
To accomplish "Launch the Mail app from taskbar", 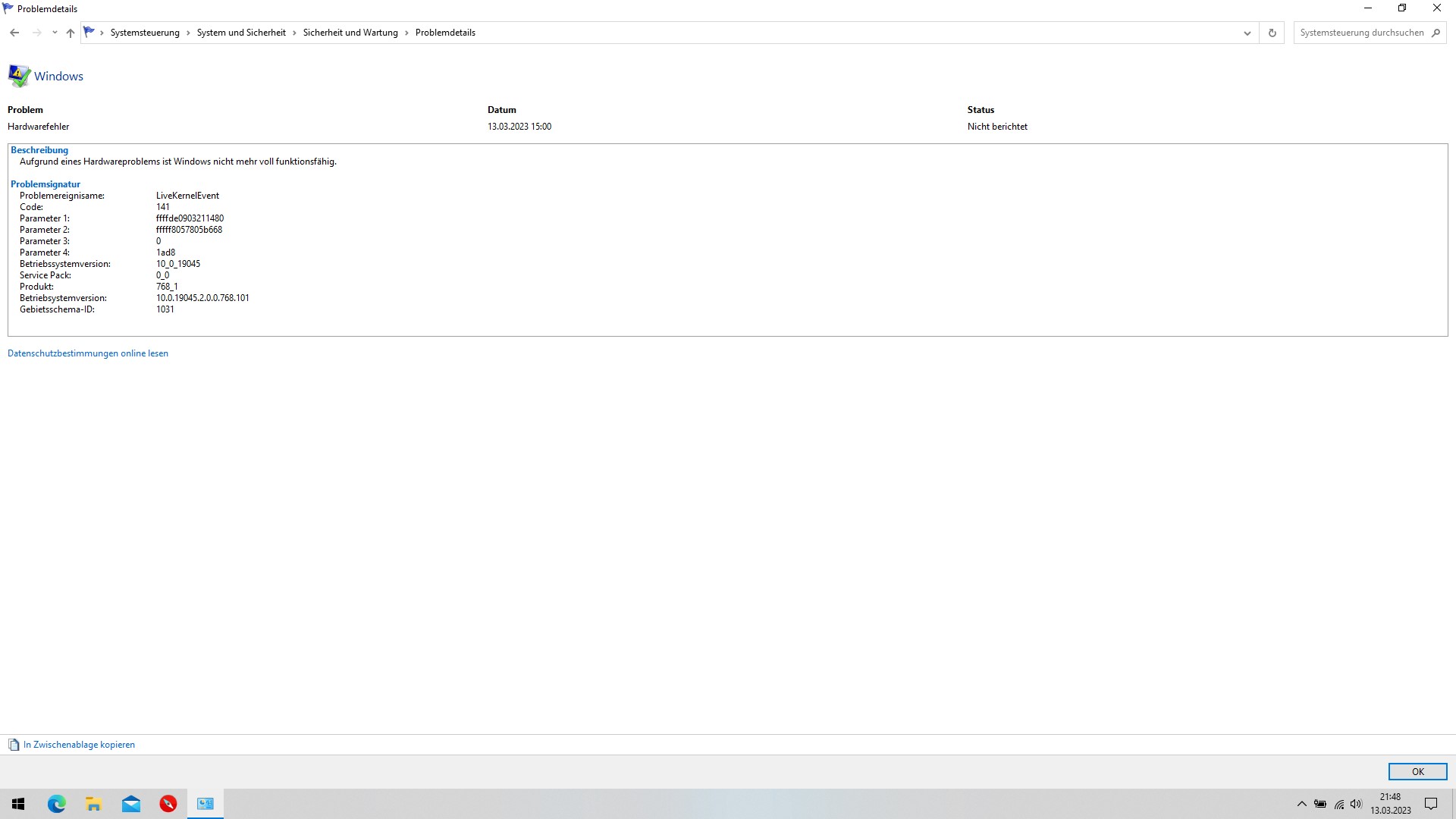I will [131, 804].
